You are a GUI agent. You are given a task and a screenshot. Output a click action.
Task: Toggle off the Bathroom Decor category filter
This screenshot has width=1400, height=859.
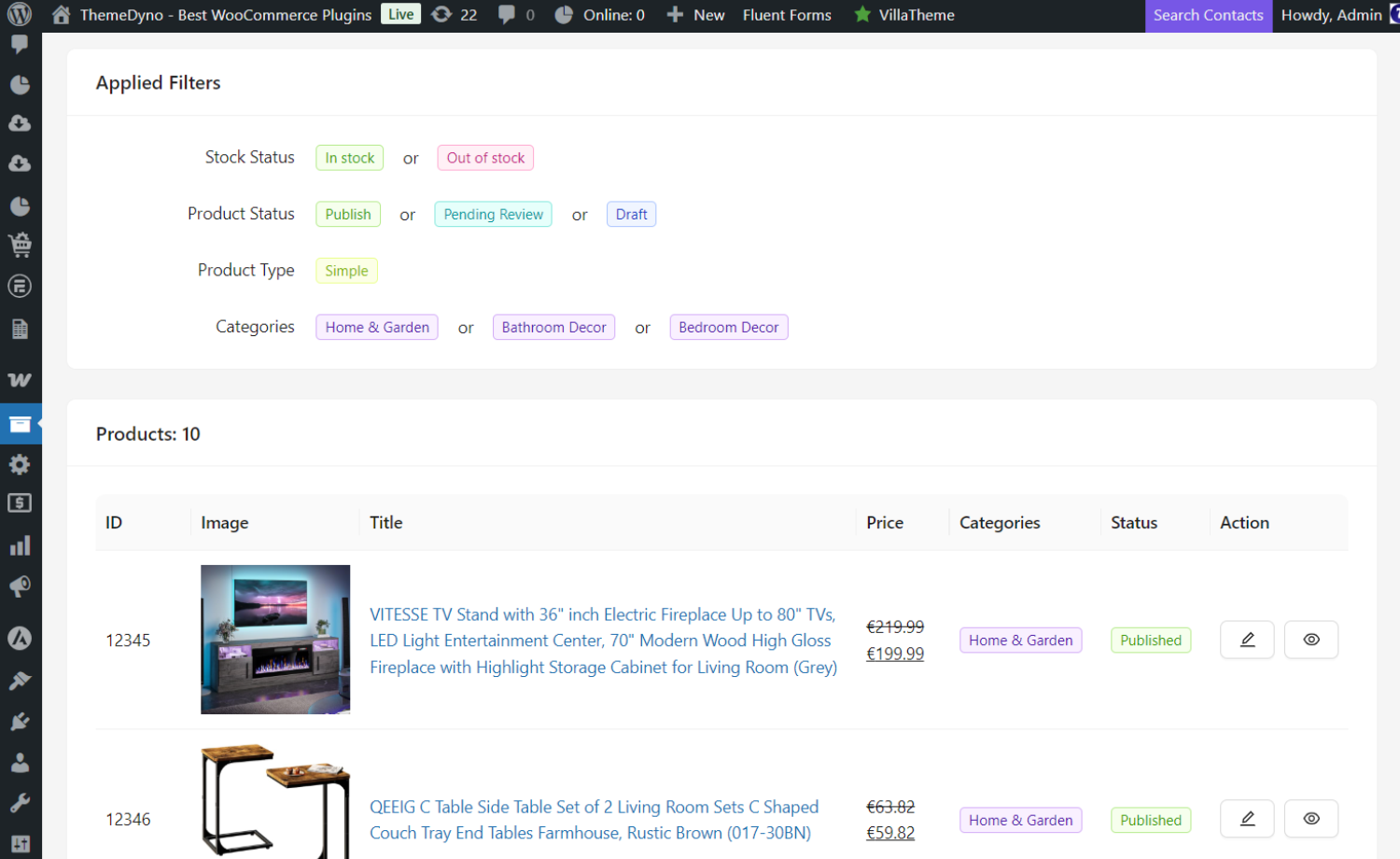[x=553, y=327]
